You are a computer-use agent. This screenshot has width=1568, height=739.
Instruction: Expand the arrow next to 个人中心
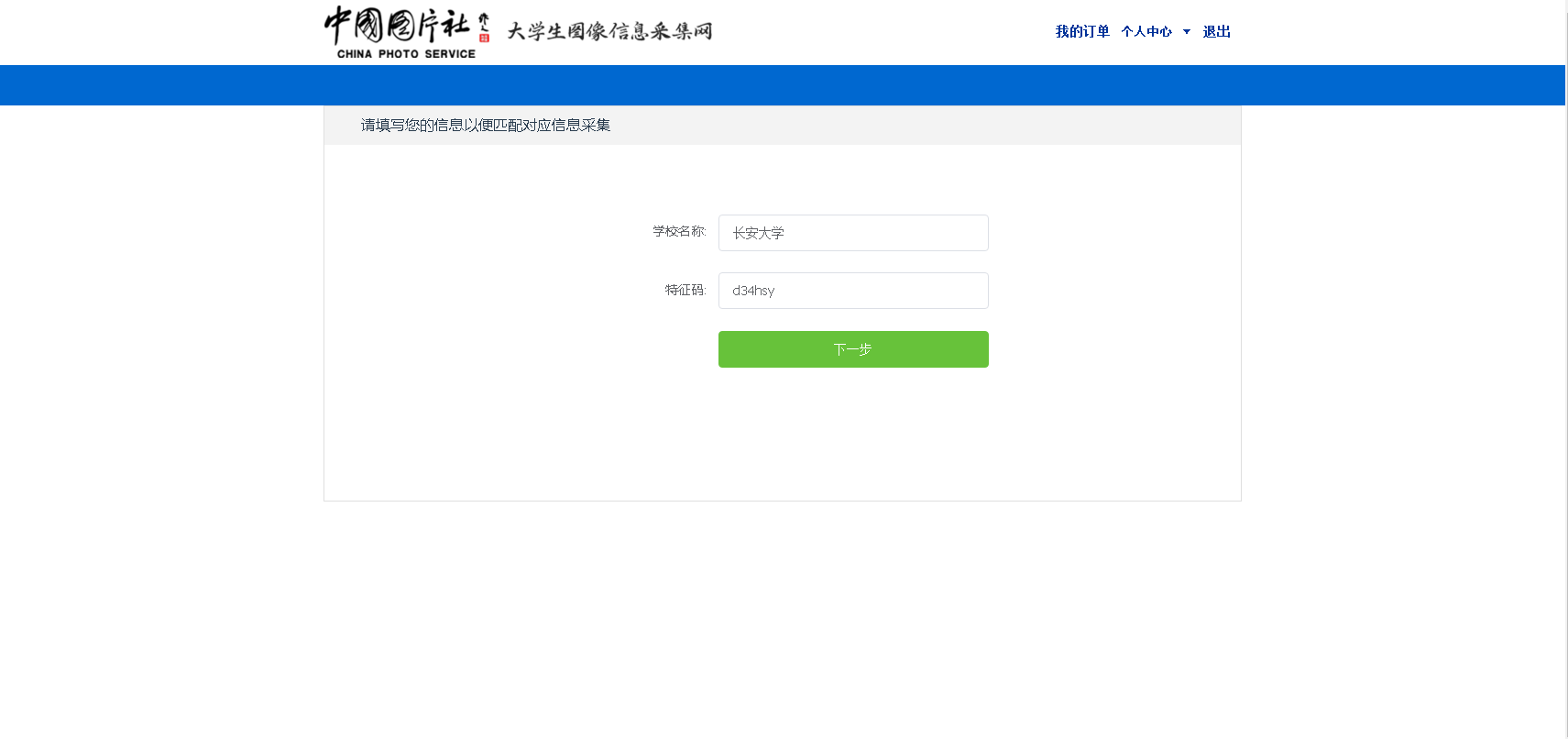tap(1187, 32)
